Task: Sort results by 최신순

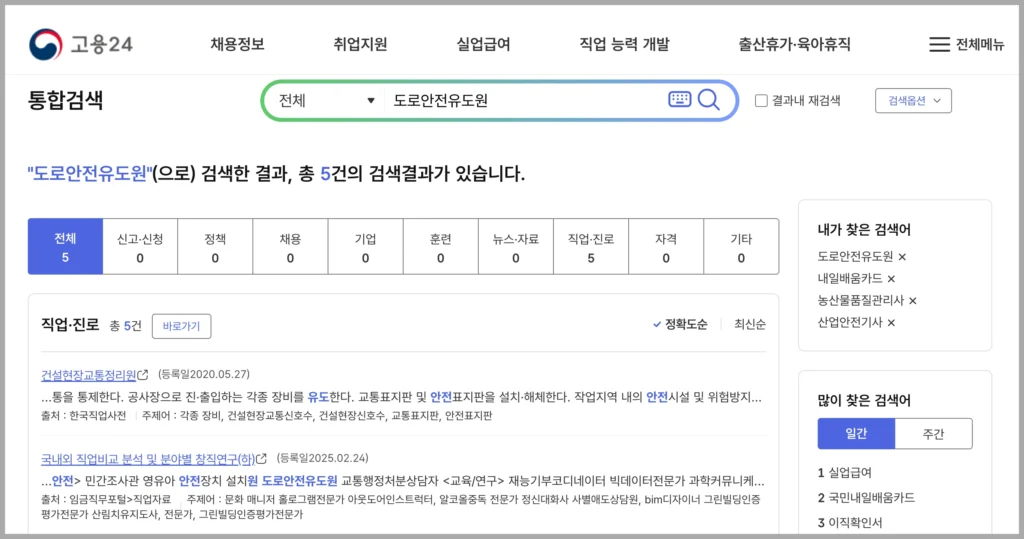Action: [x=750, y=324]
